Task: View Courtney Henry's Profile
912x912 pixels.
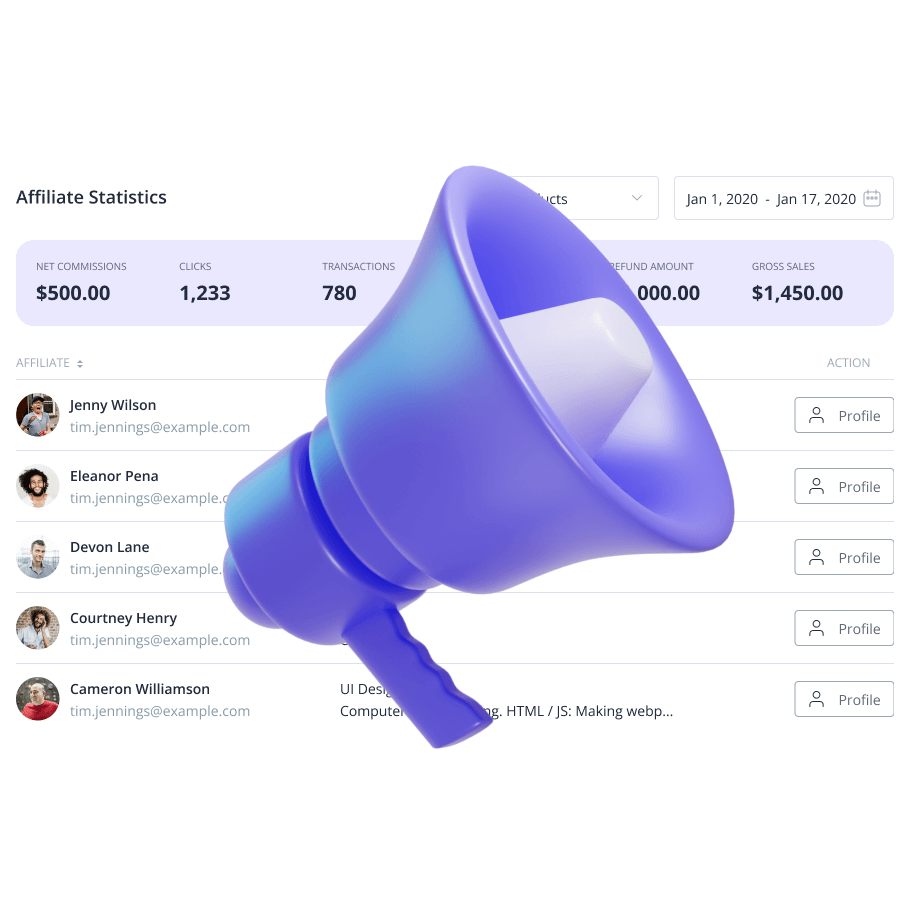Action: 844,628
